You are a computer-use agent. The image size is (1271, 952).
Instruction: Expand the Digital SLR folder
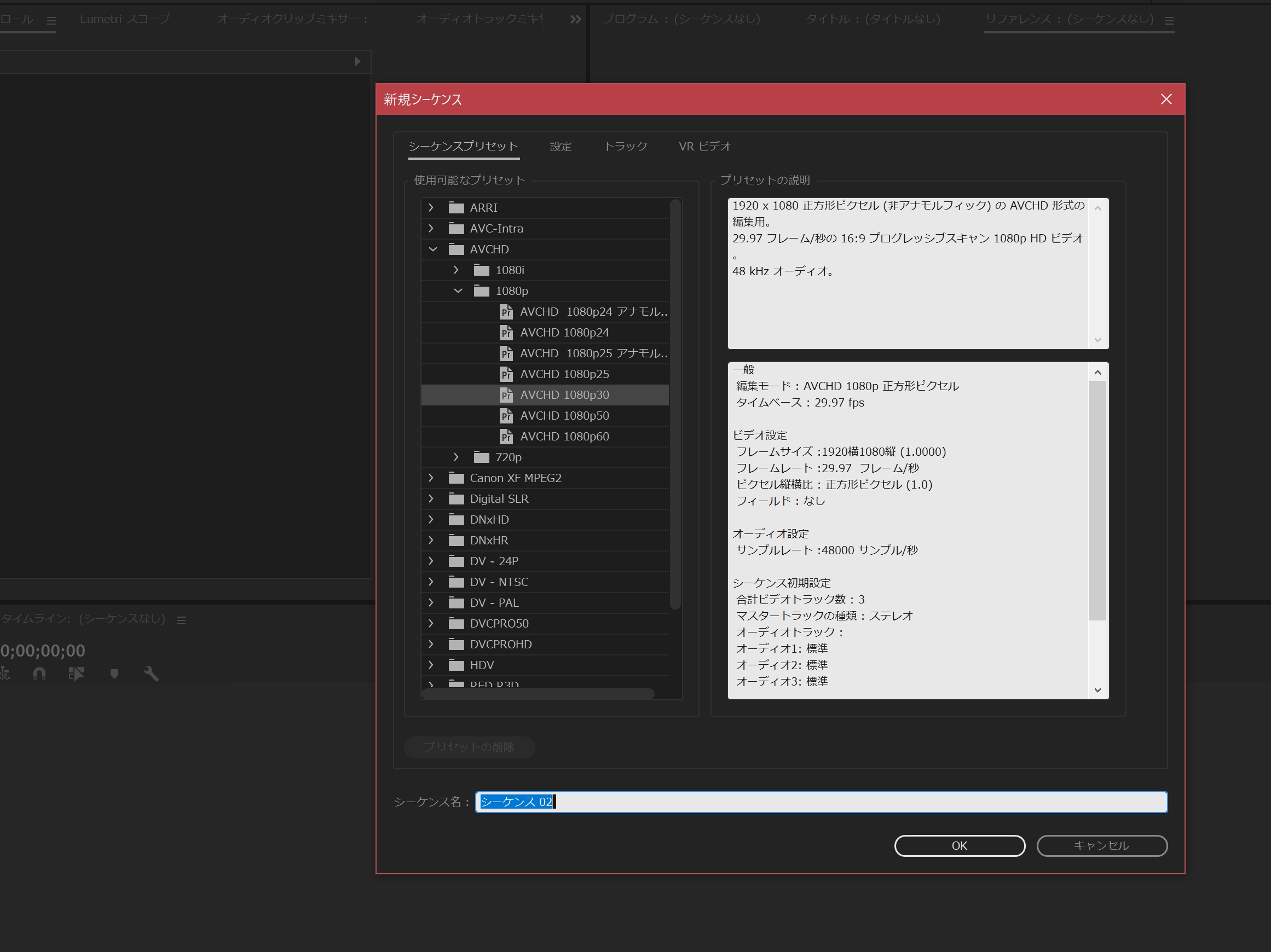431,498
